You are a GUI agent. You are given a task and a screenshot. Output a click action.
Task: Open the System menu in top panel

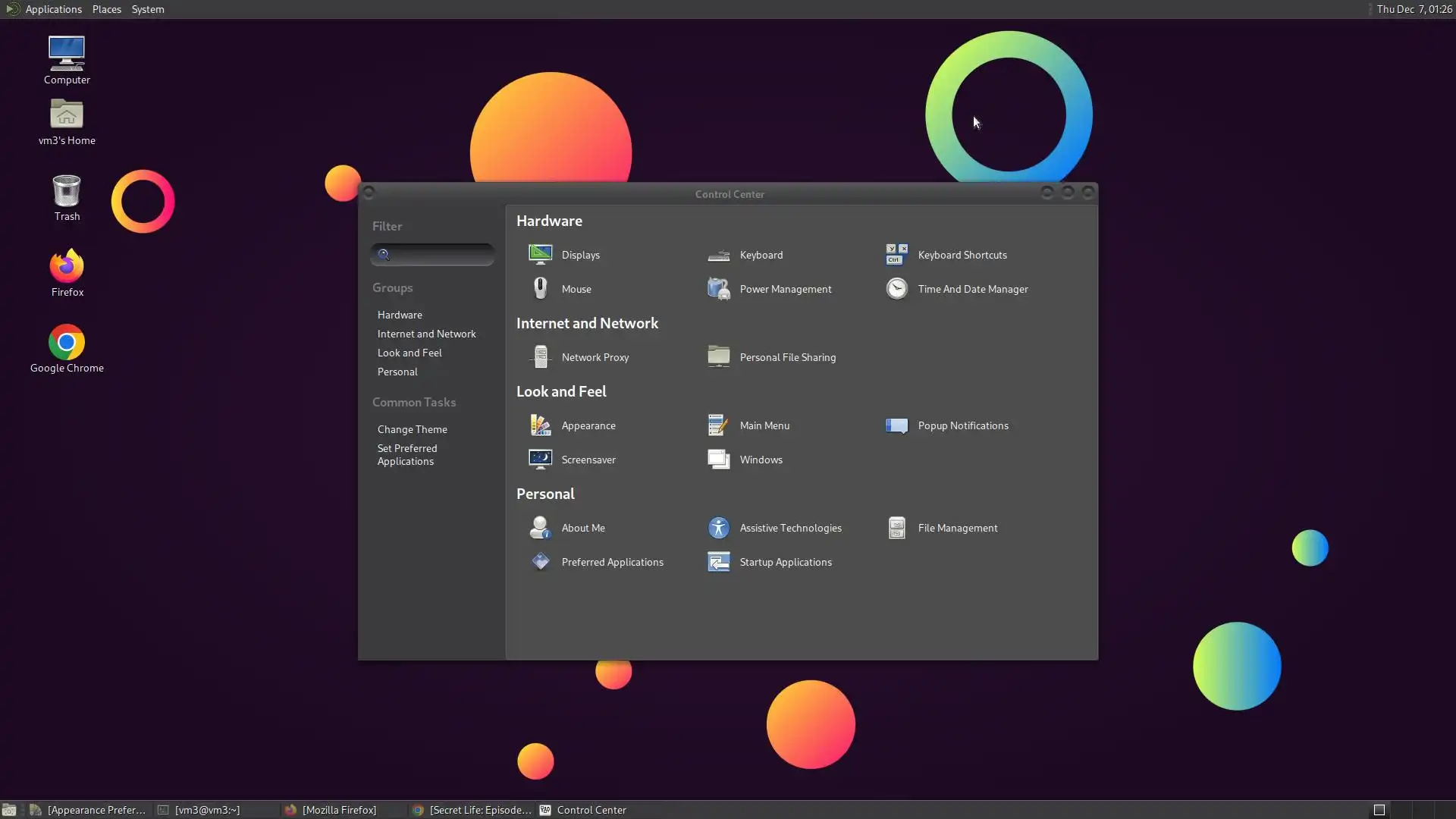click(147, 9)
